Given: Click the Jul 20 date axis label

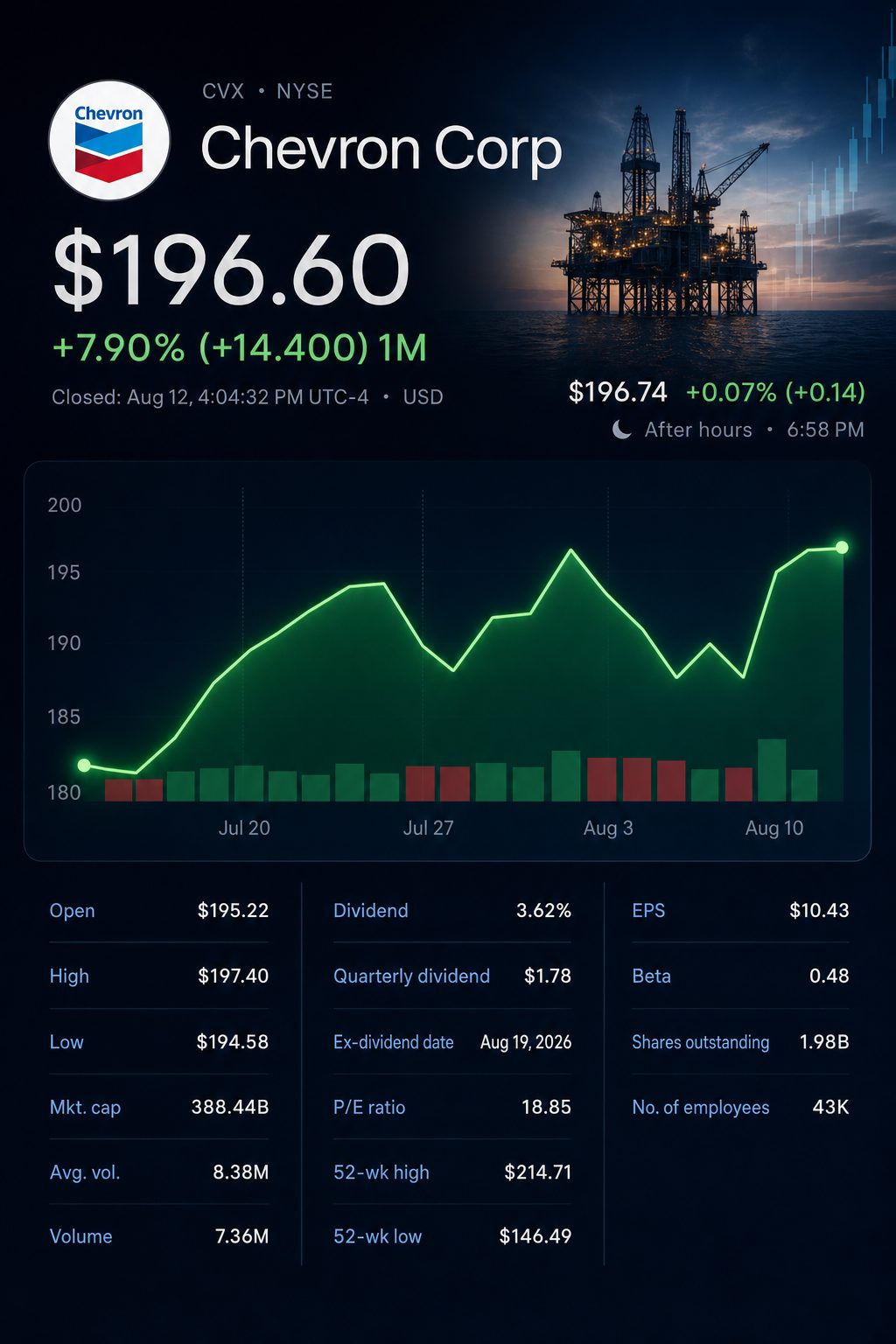Looking at the screenshot, I should tap(244, 828).
